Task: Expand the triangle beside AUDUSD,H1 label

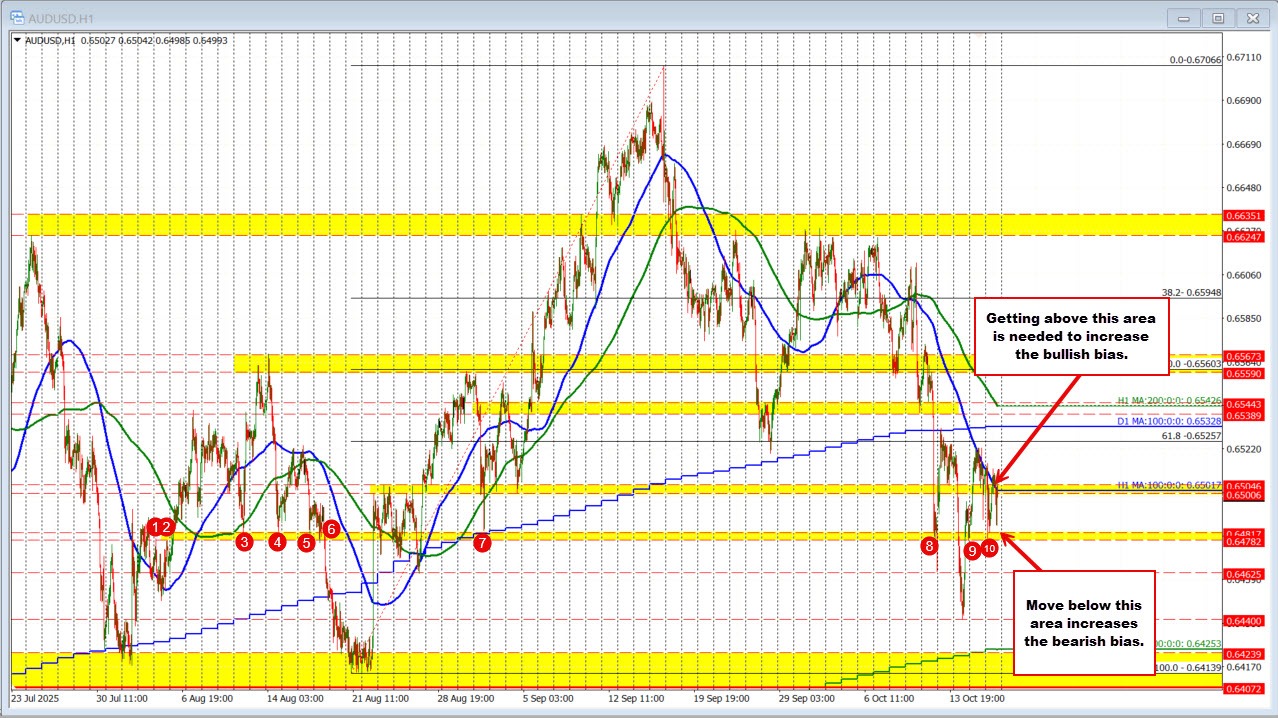Action: tap(17, 40)
